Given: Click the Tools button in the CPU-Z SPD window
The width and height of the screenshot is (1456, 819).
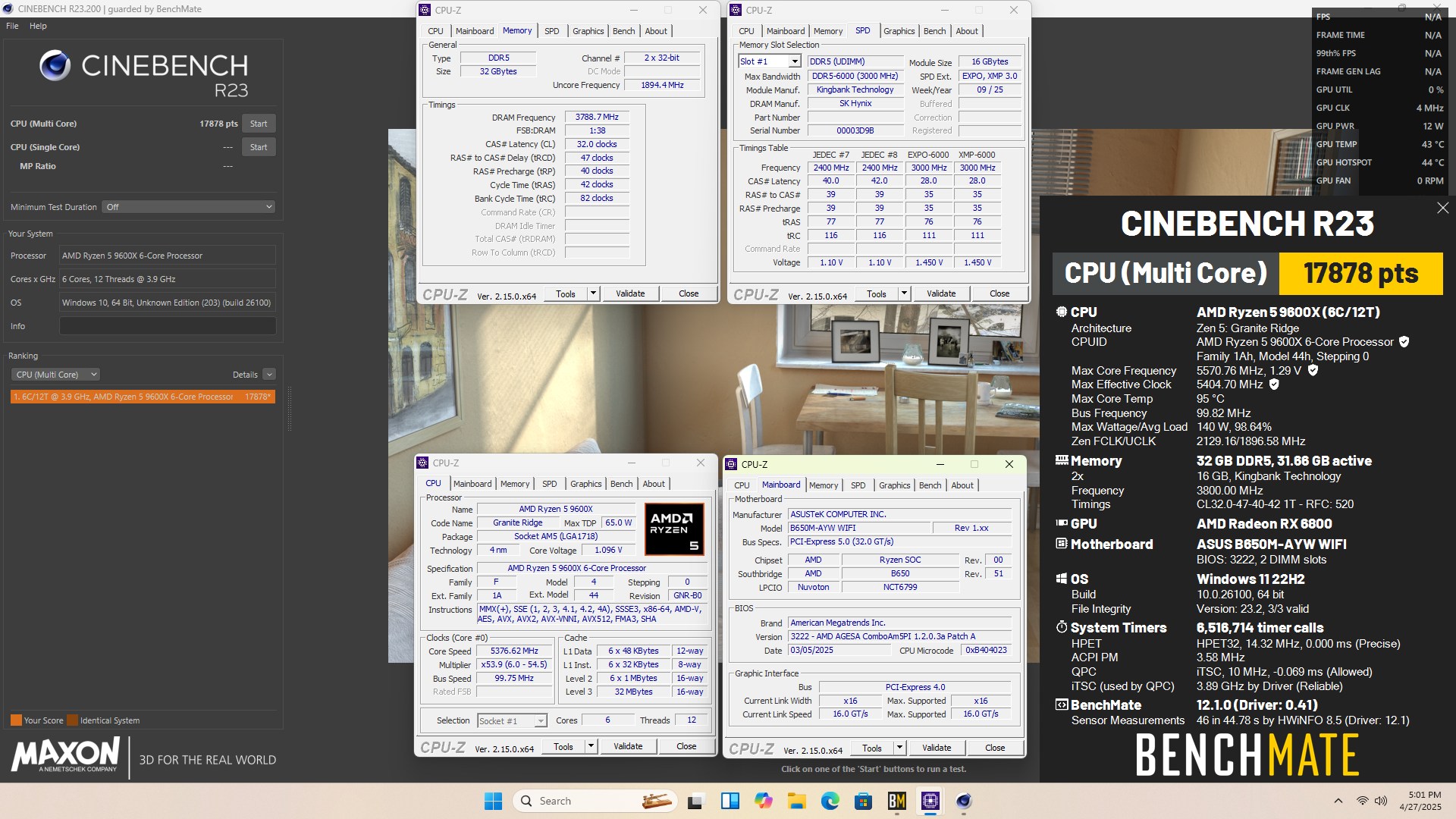Looking at the screenshot, I should [x=876, y=293].
